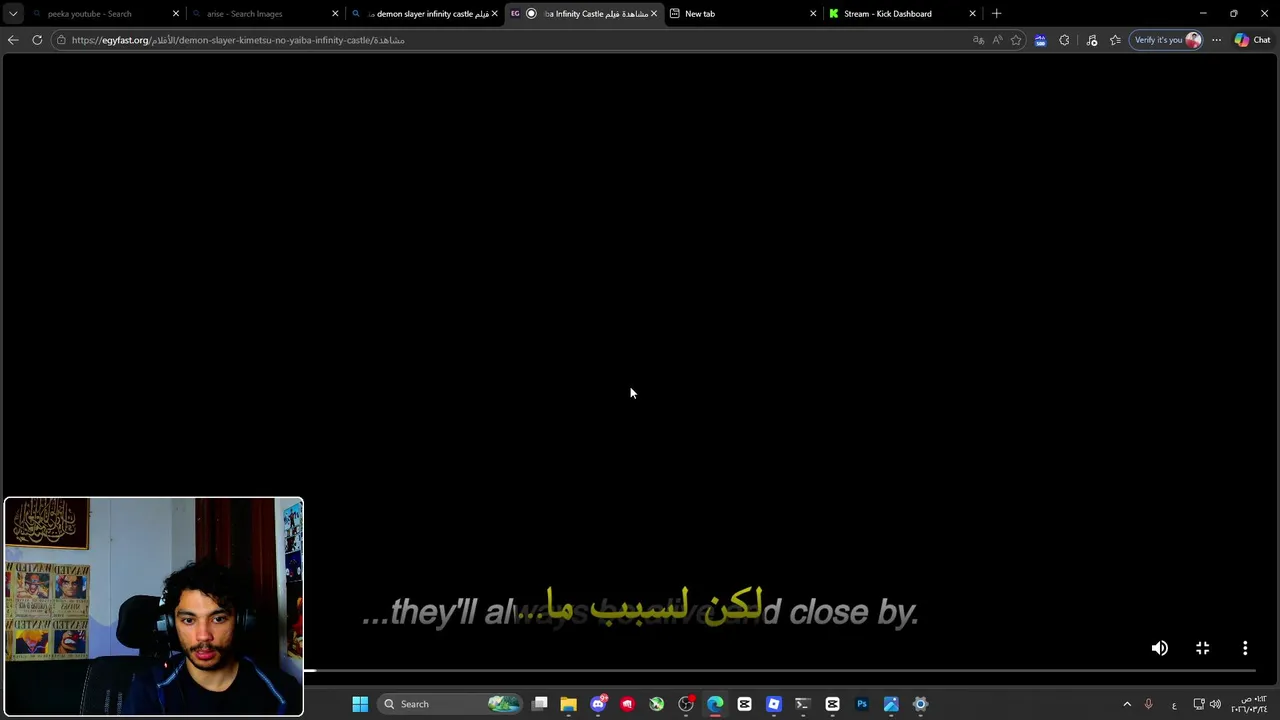Open the Favorites list icon
This screenshot has width=1280, height=720.
[x=1115, y=40]
